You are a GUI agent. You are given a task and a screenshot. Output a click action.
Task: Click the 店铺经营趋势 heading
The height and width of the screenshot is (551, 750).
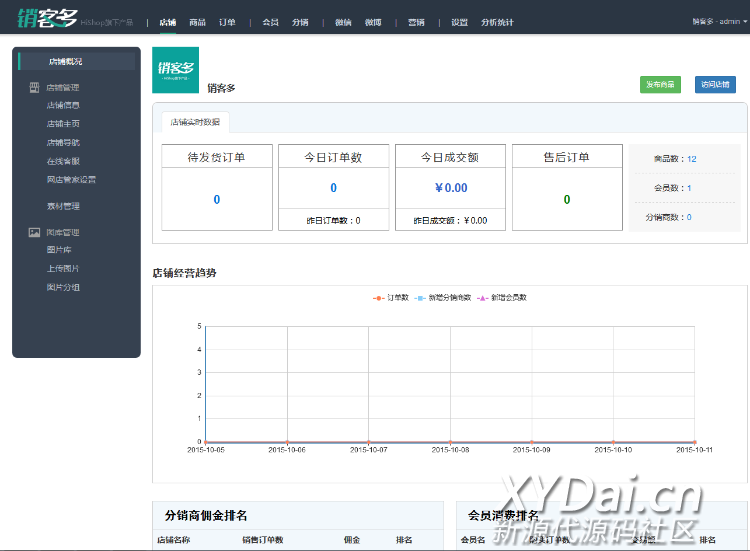pyautogui.click(x=184, y=273)
